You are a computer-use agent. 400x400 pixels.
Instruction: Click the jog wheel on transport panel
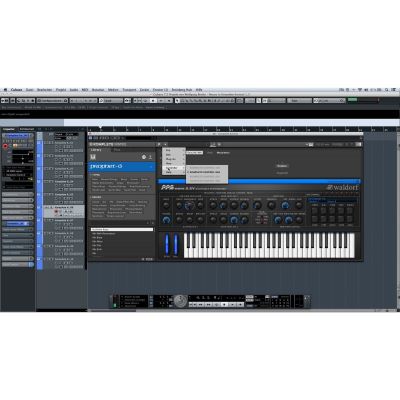pyautogui.click(x=180, y=301)
